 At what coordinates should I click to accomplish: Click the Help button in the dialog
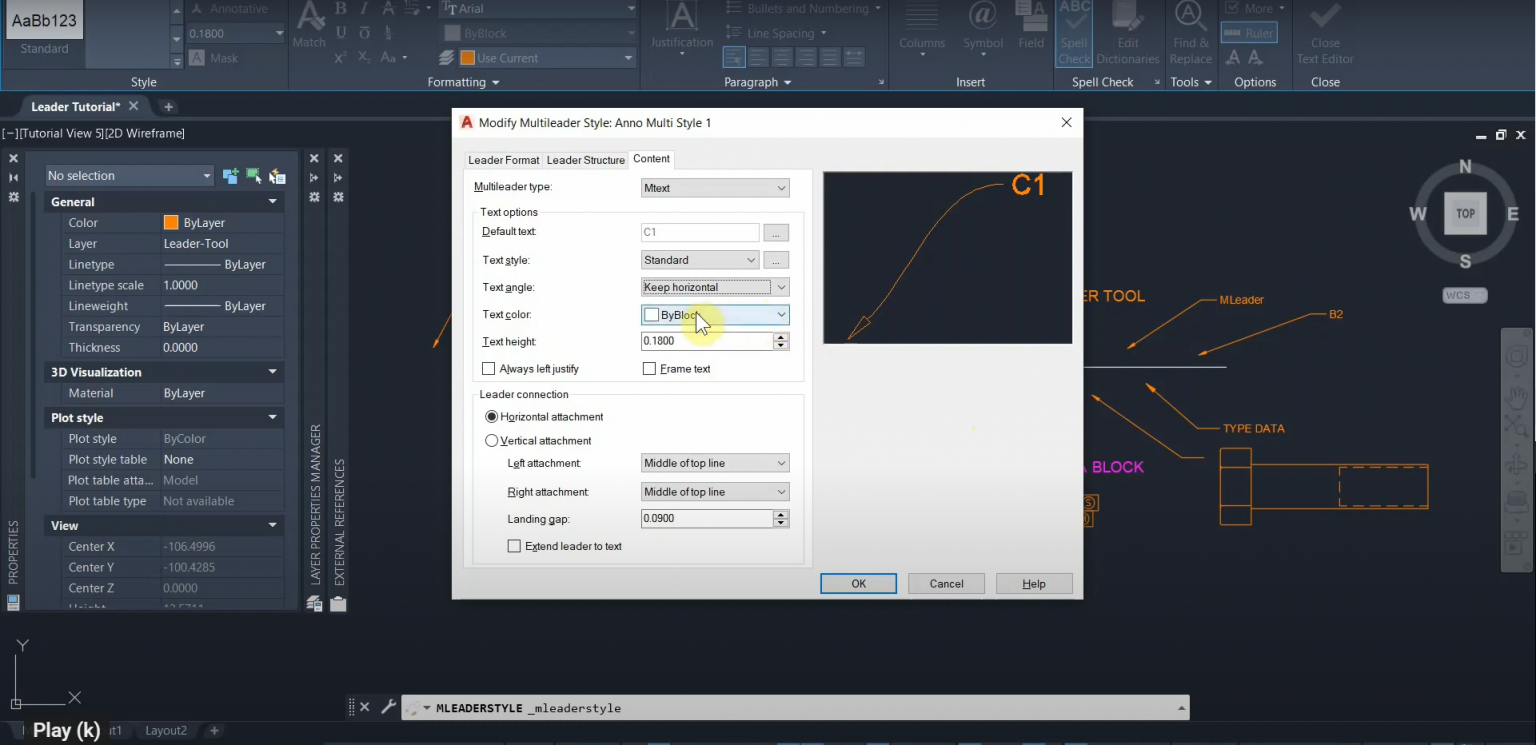coord(1033,583)
